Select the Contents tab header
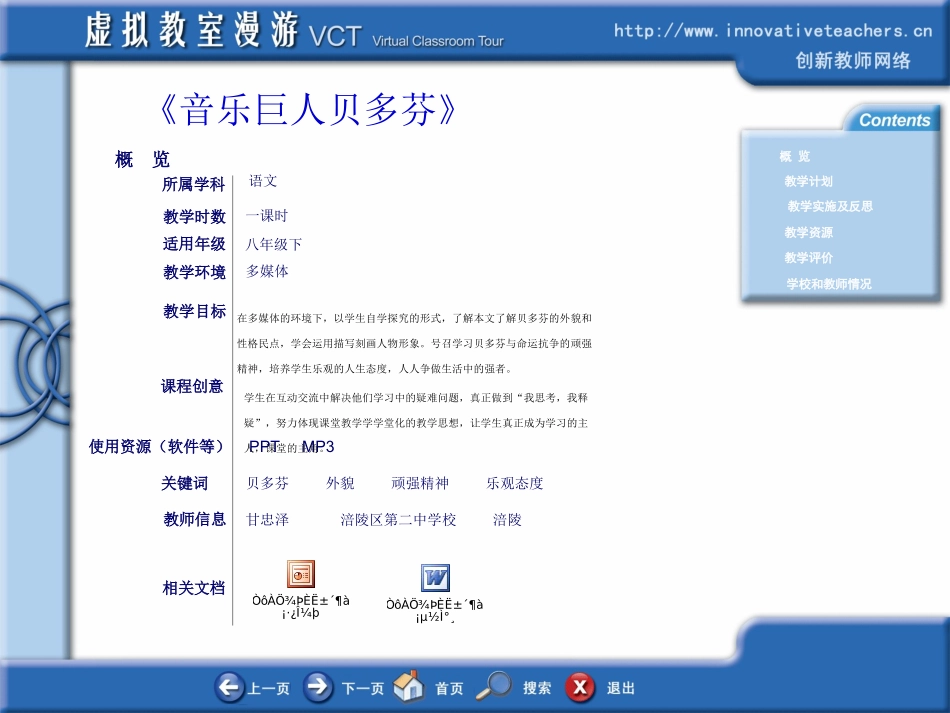Screen dimensions: 950x713 (x=894, y=120)
